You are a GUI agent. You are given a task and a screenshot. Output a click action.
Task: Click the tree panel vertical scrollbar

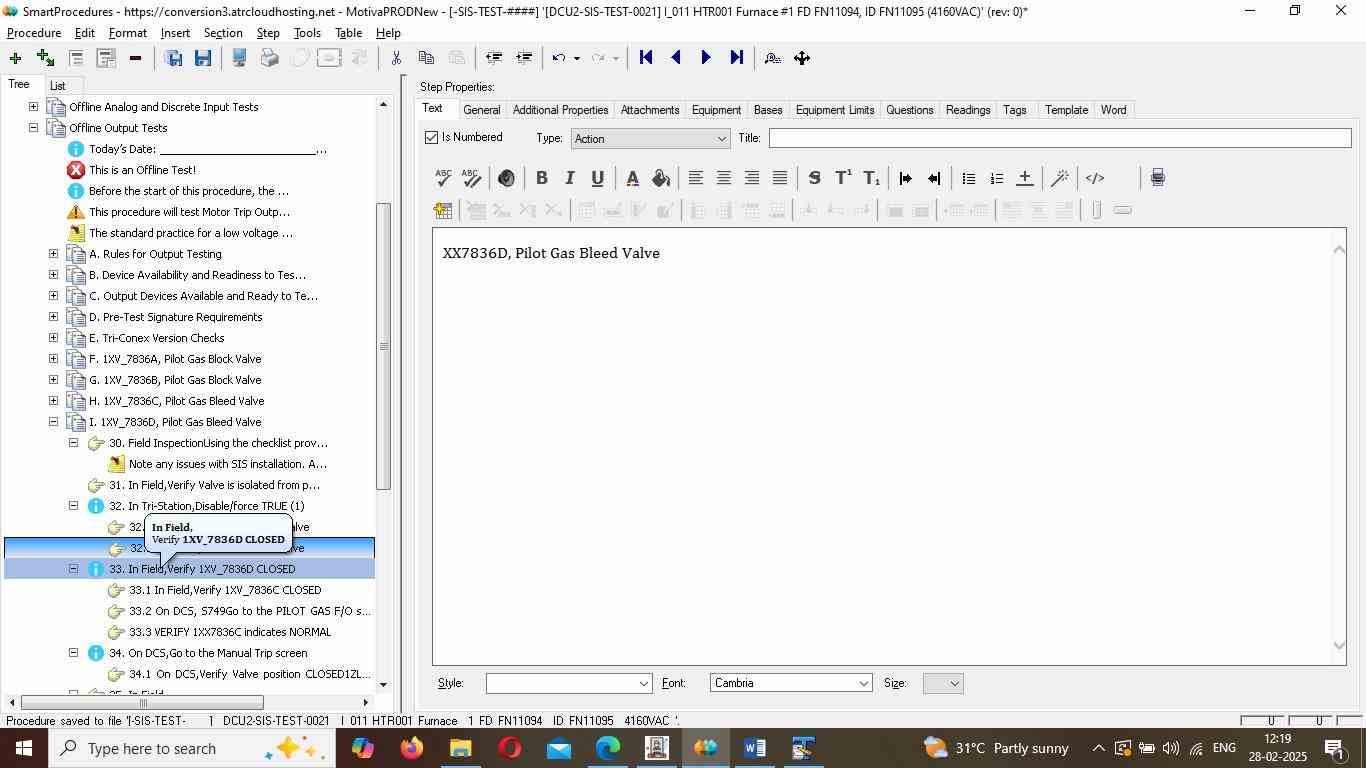pyautogui.click(x=383, y=346)
